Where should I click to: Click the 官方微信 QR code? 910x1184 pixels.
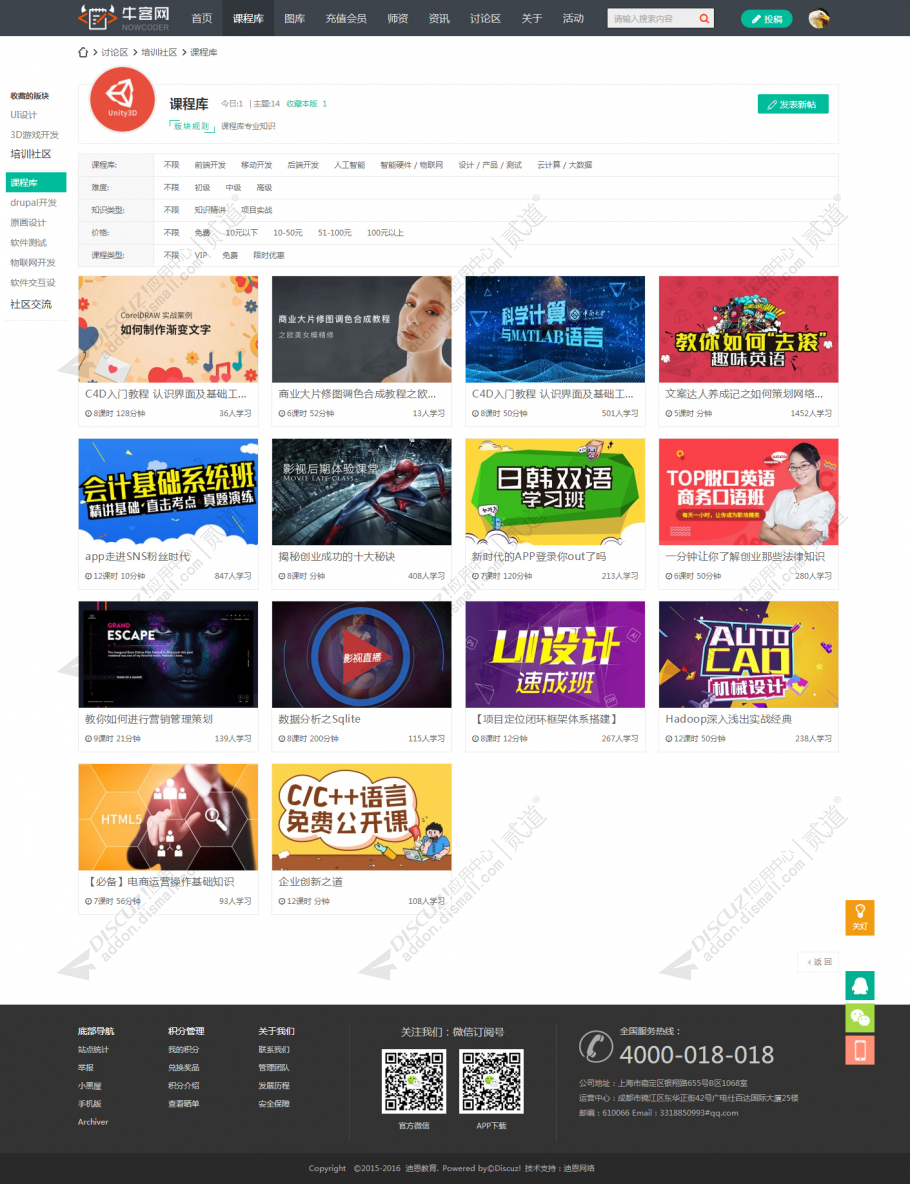coord(414,1081)
